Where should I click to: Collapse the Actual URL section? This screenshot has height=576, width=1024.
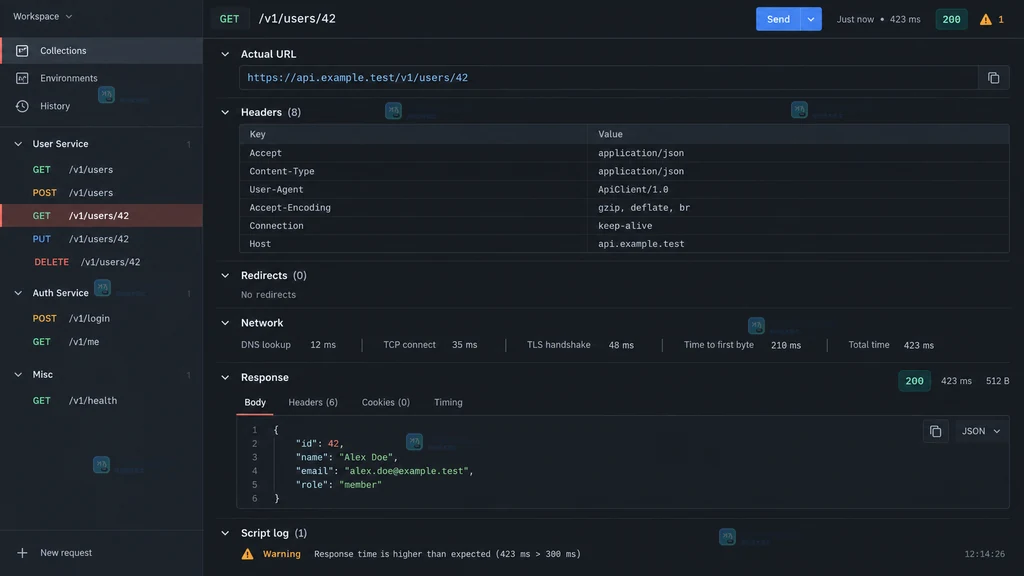(x=225, y=54)
